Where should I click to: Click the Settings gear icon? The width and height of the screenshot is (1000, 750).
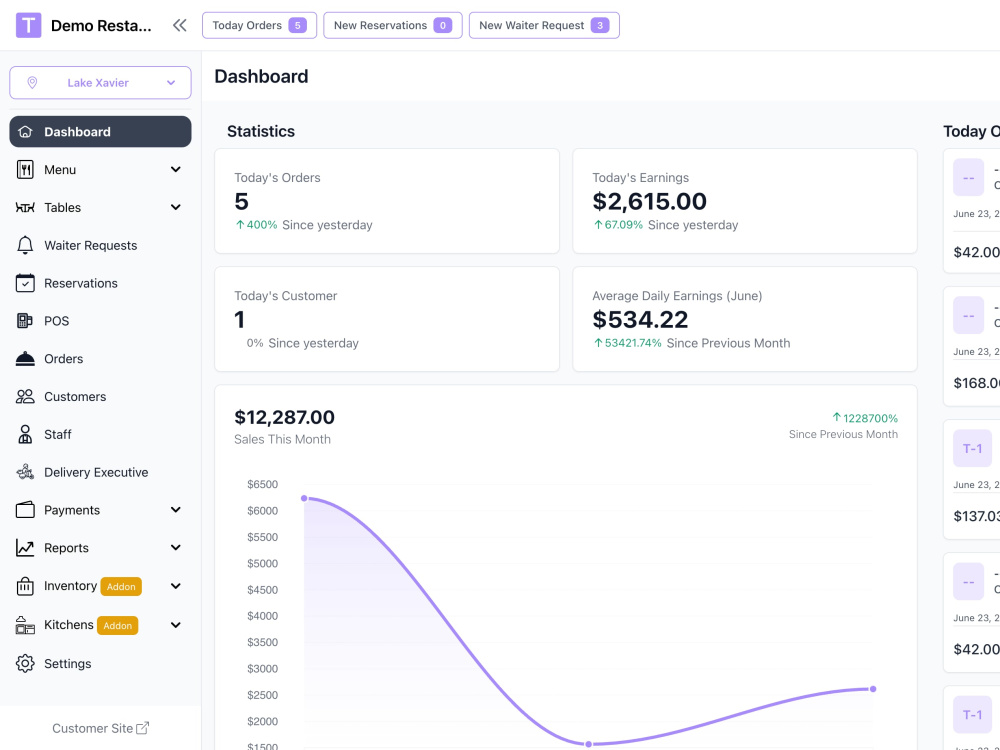pyautogui.click(x=25, y=663)
